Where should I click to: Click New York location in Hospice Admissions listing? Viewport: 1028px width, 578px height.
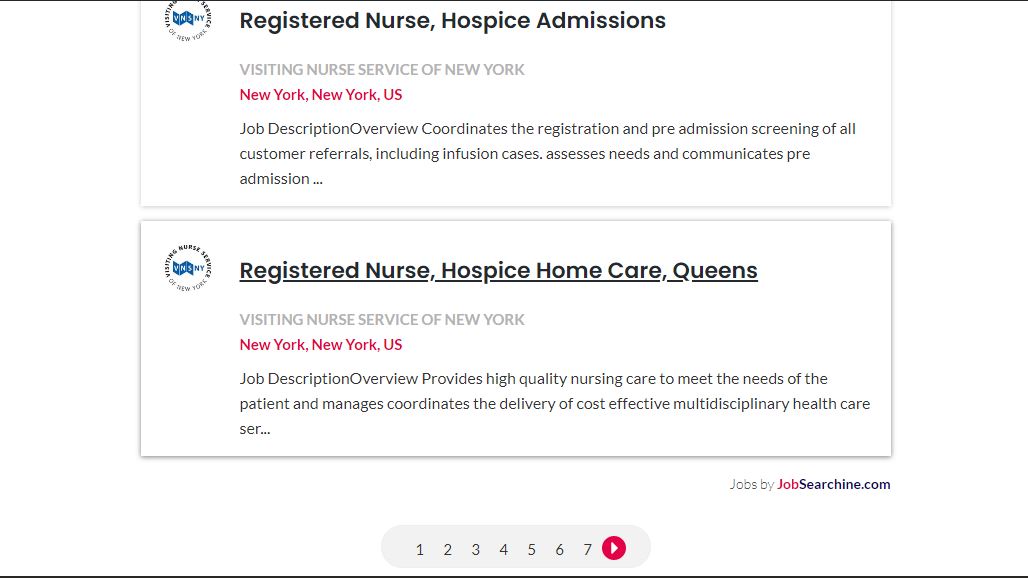(321, 94)
